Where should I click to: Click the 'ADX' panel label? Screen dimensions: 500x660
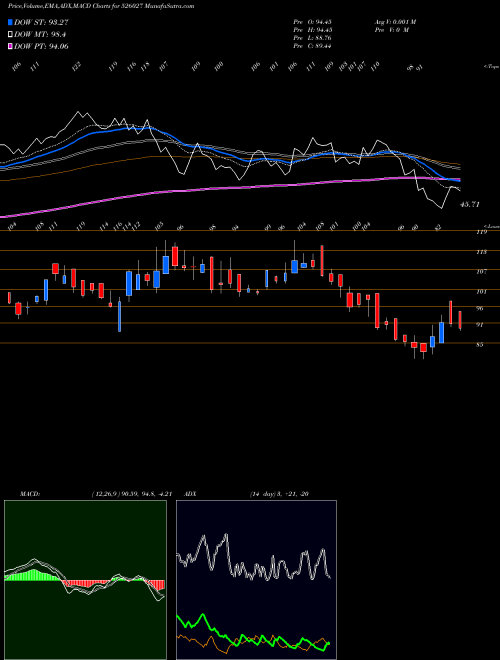pos(190,494)
